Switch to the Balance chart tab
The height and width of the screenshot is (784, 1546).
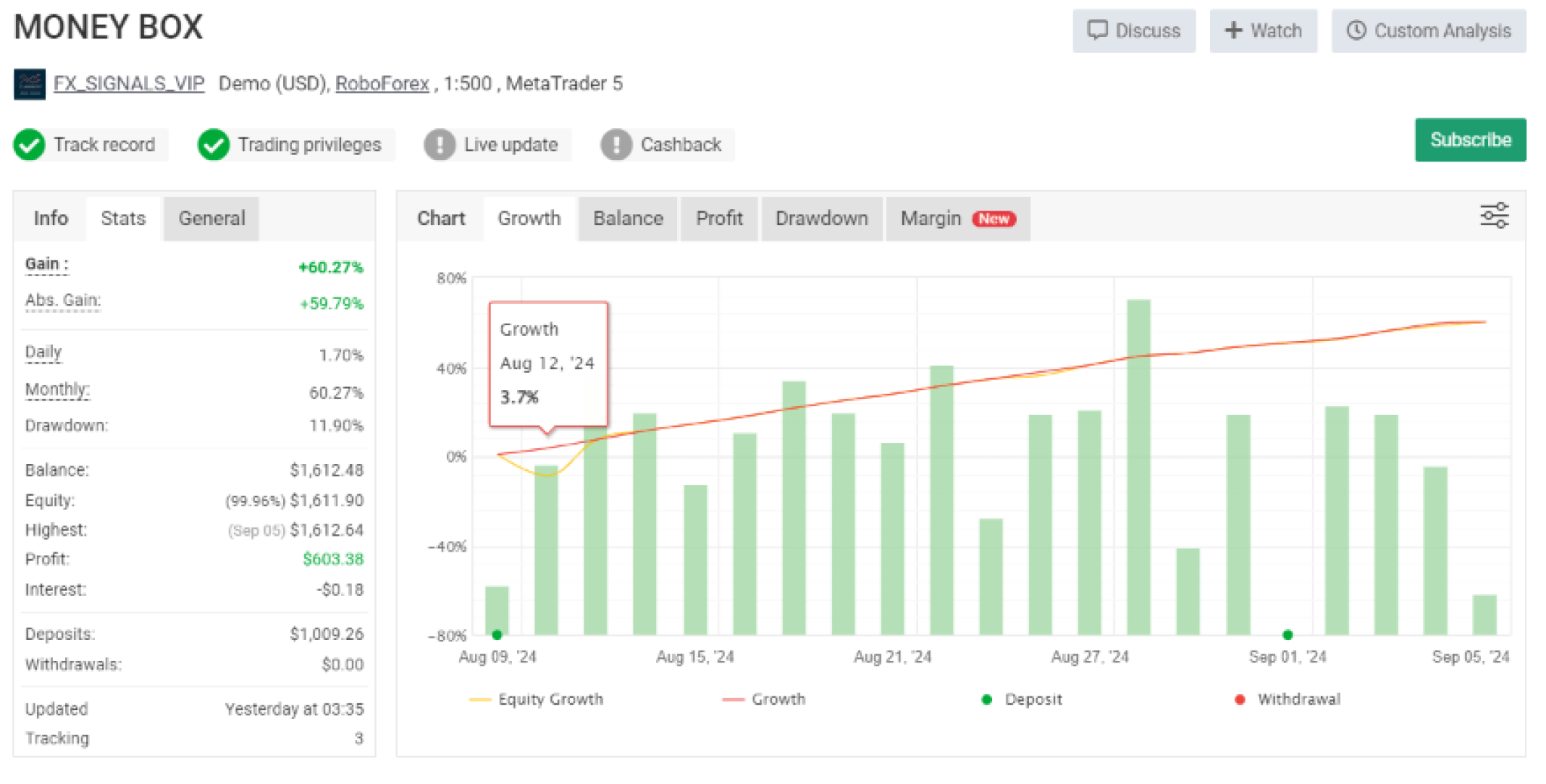pyautogui.click(x=627, y=219)
